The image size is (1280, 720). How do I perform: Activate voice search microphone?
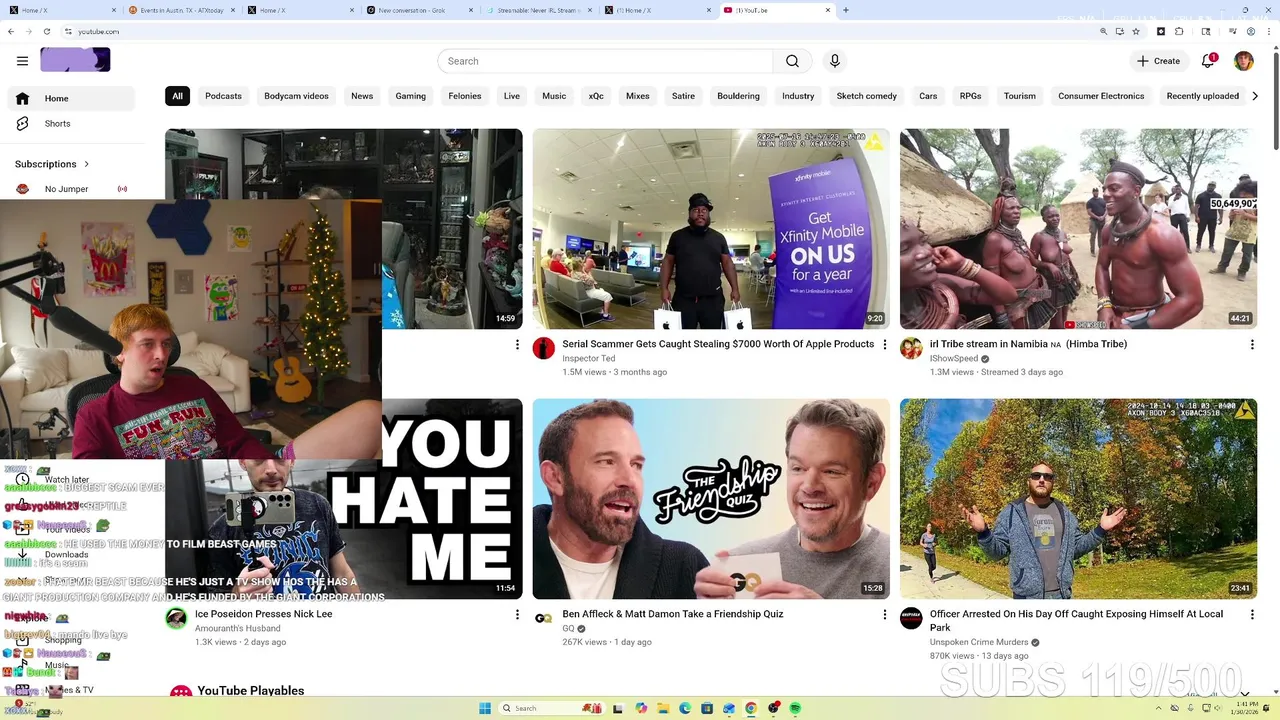(x=835, y=61)
